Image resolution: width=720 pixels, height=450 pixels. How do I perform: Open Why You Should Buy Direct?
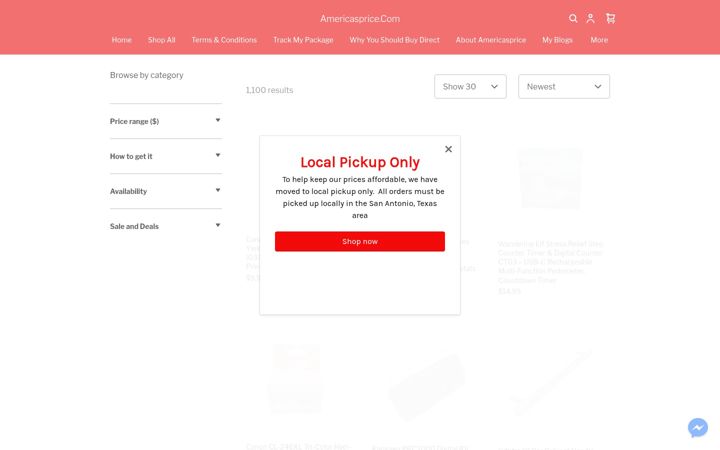point(394,40)
